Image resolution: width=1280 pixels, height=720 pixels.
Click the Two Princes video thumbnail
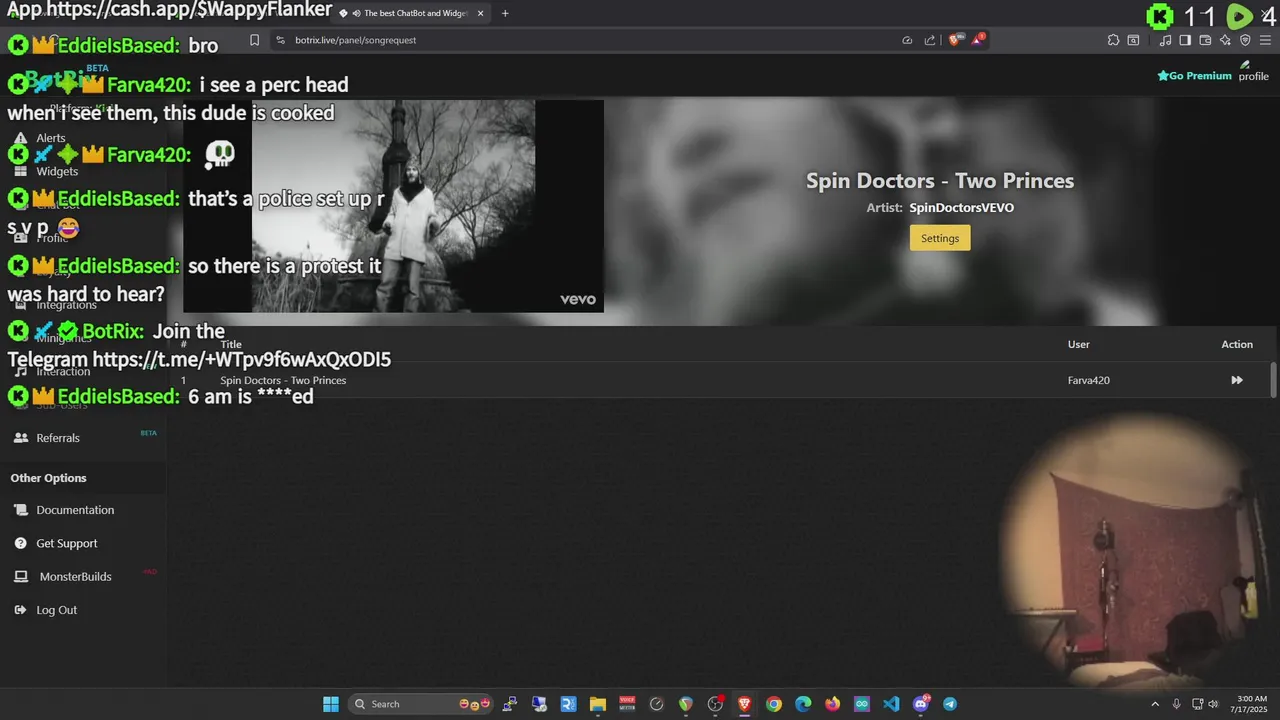pos(393,206)
